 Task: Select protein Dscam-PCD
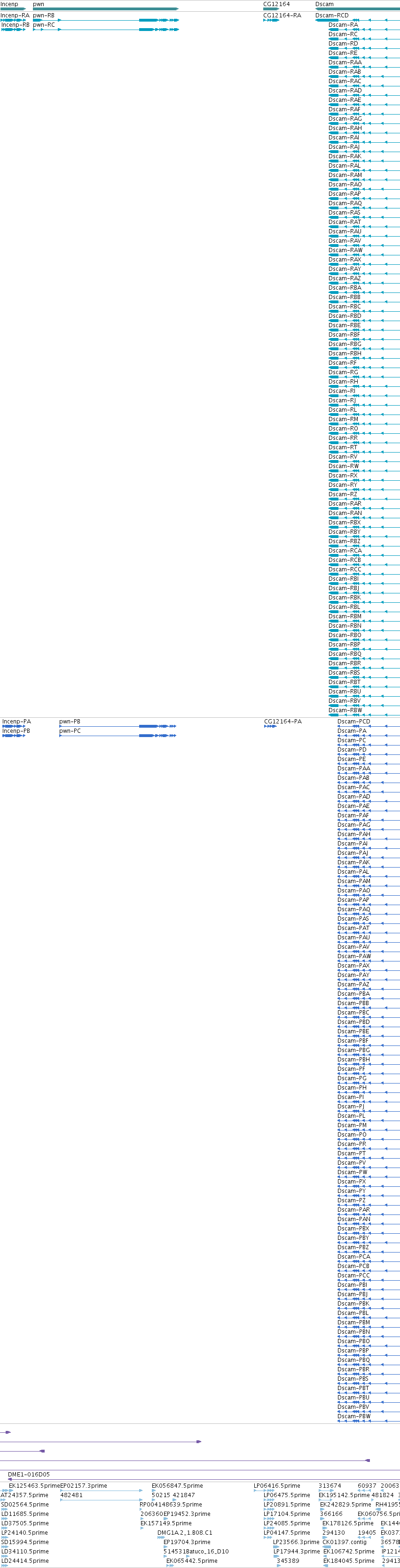pyautogui.click(x=353, y=722)
